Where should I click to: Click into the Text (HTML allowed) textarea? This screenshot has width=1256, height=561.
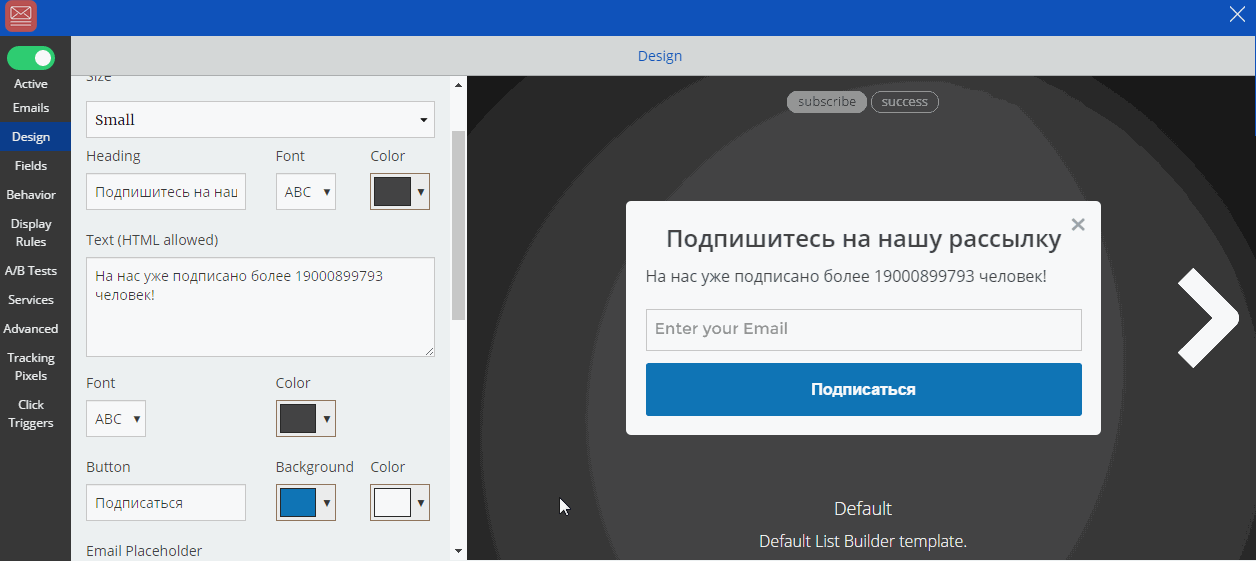pyautogui.click(x=260, y=307)
